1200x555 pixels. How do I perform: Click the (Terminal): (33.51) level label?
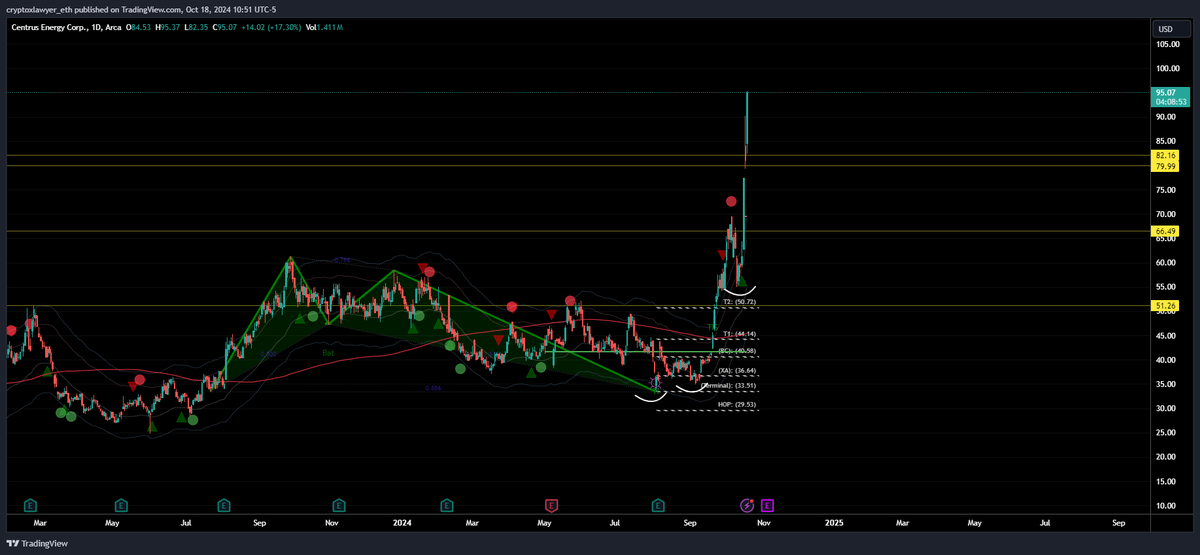pos(729,385)
